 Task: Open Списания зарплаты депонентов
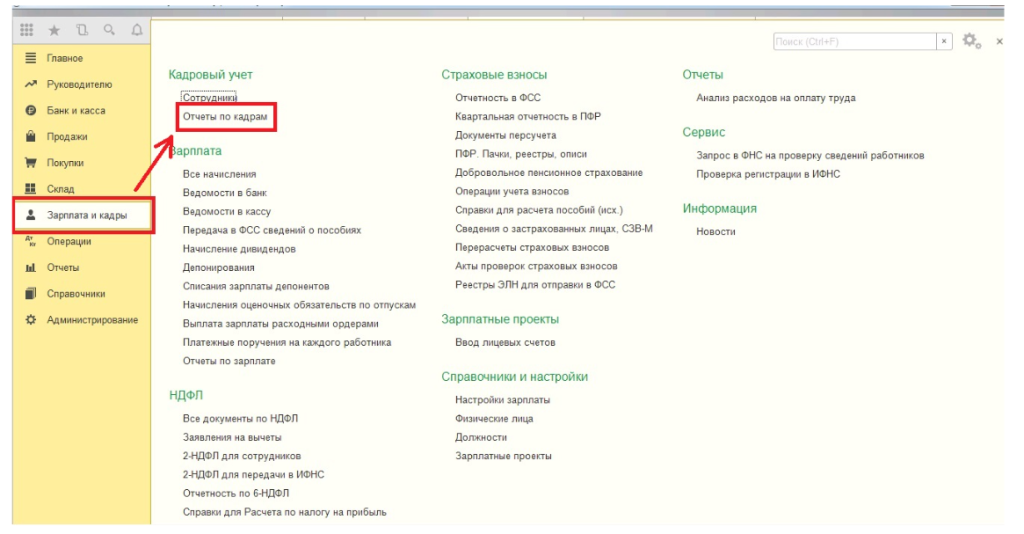(256, 286)
